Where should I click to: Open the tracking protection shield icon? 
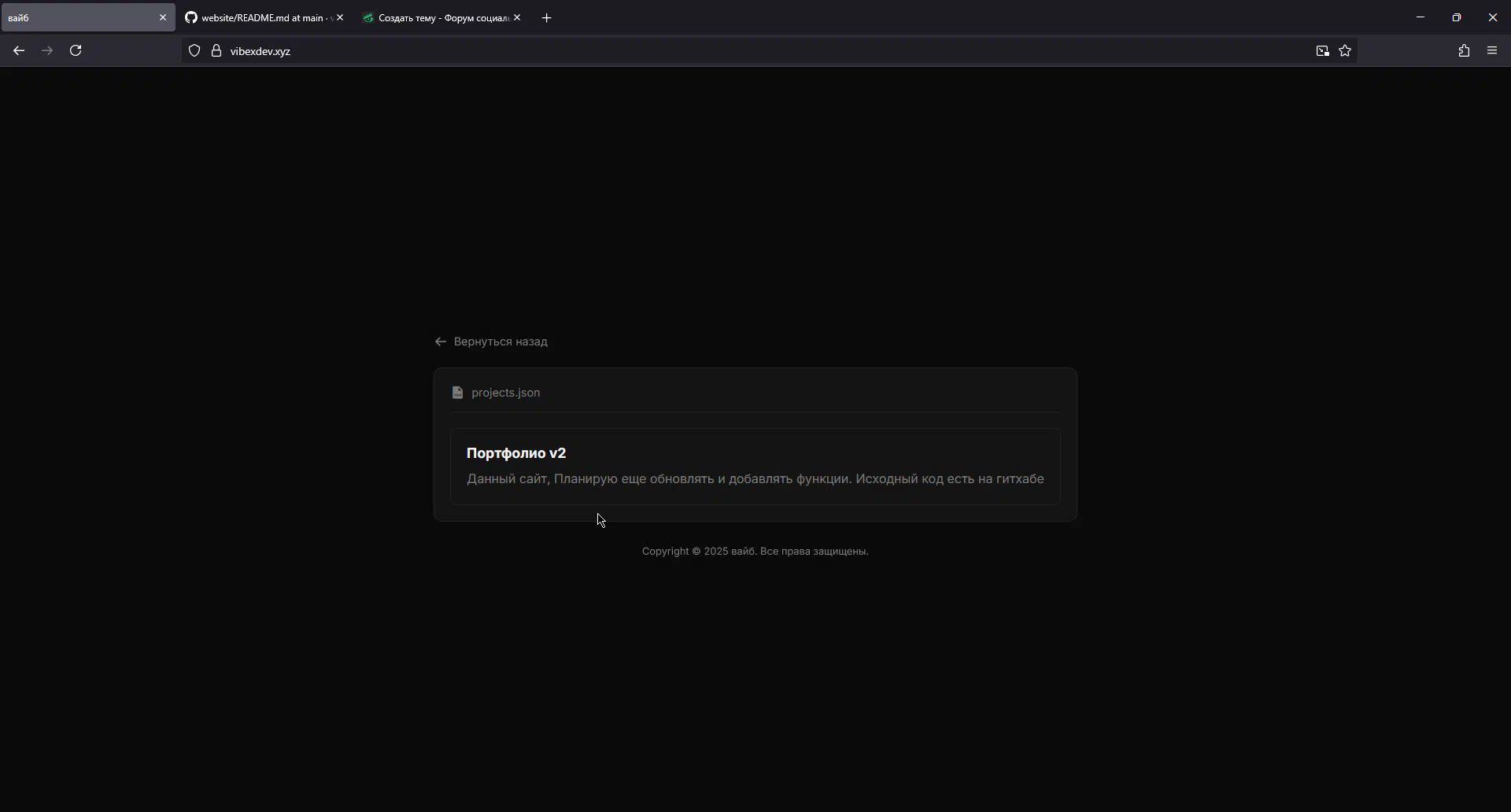pyautogui.click(x=194, y=51)
